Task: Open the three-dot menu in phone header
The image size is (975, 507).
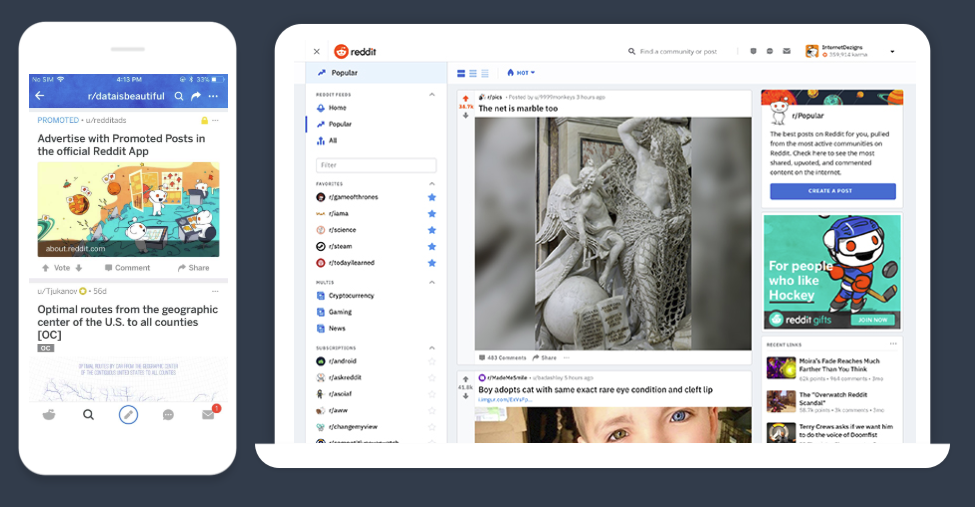Action: pos(213,96)
